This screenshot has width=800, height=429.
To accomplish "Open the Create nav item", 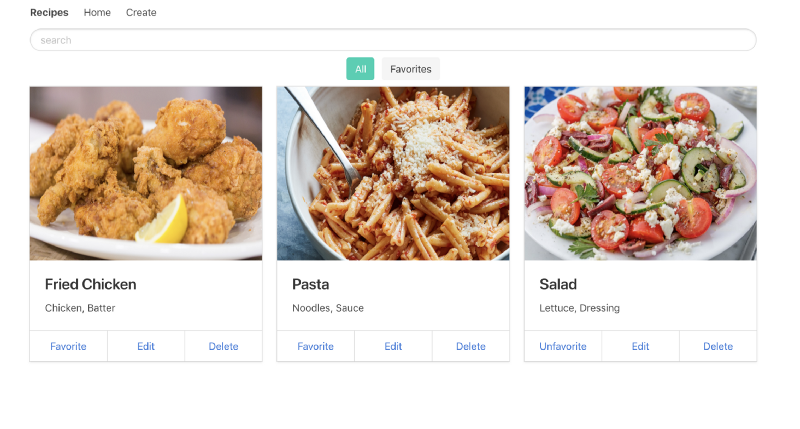I will click(x=141, y=13).
